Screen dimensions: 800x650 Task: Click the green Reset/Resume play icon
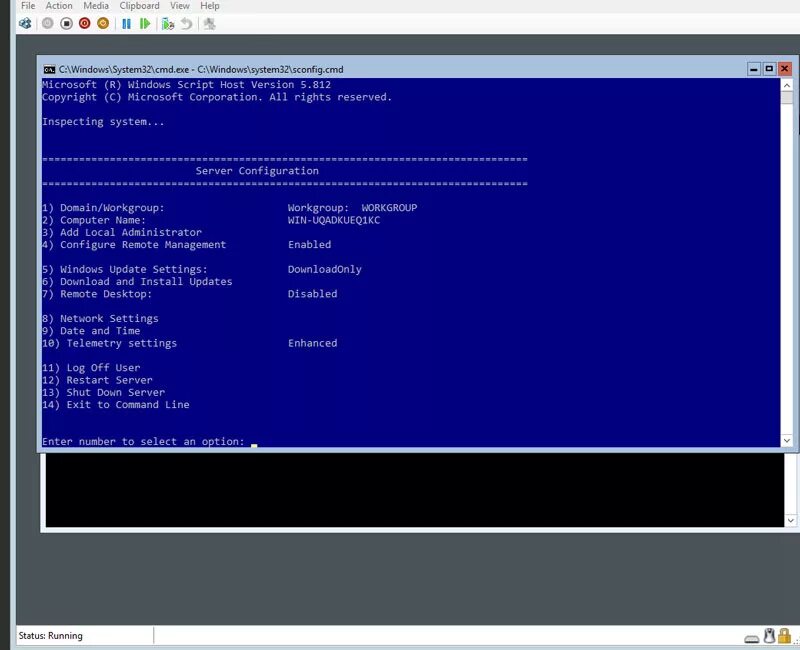tap(145, 23)
